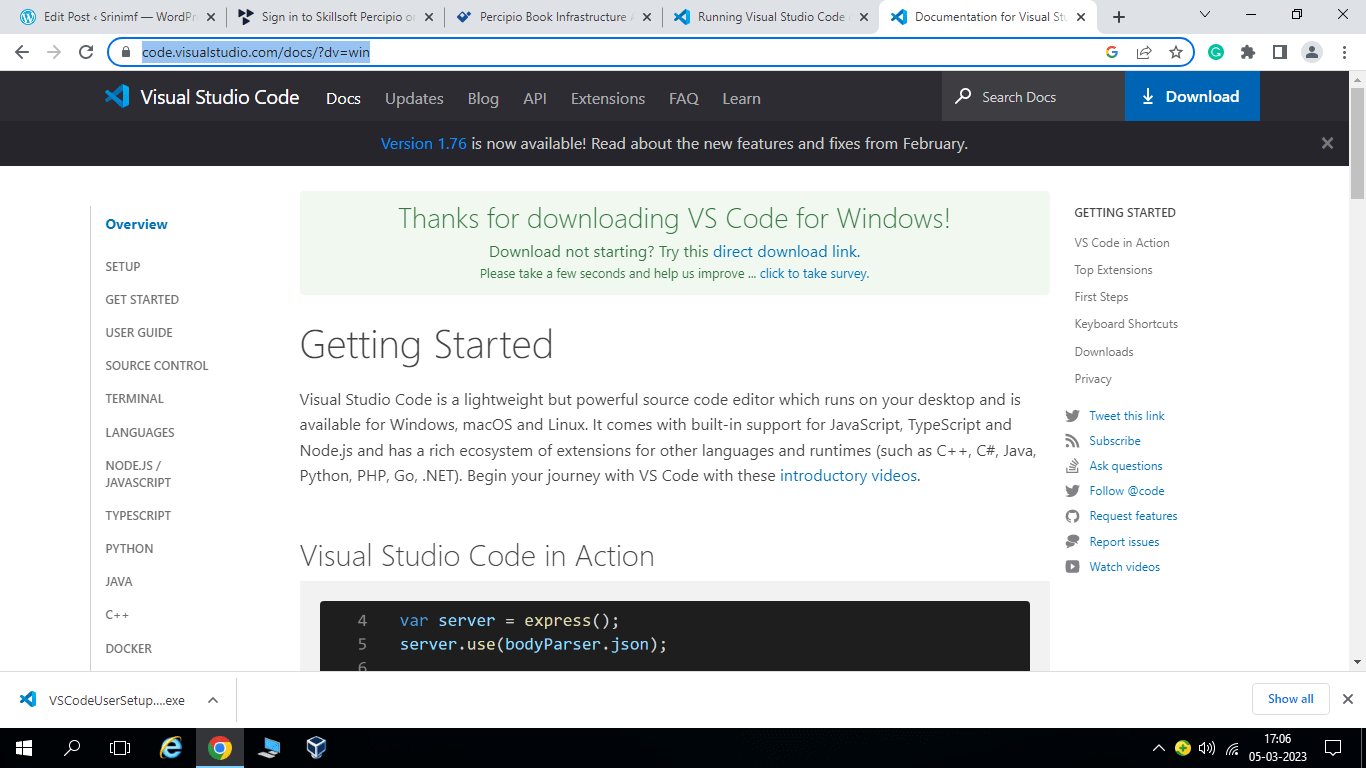Click the take survey link
The image size is (1366, 768).
813,274
